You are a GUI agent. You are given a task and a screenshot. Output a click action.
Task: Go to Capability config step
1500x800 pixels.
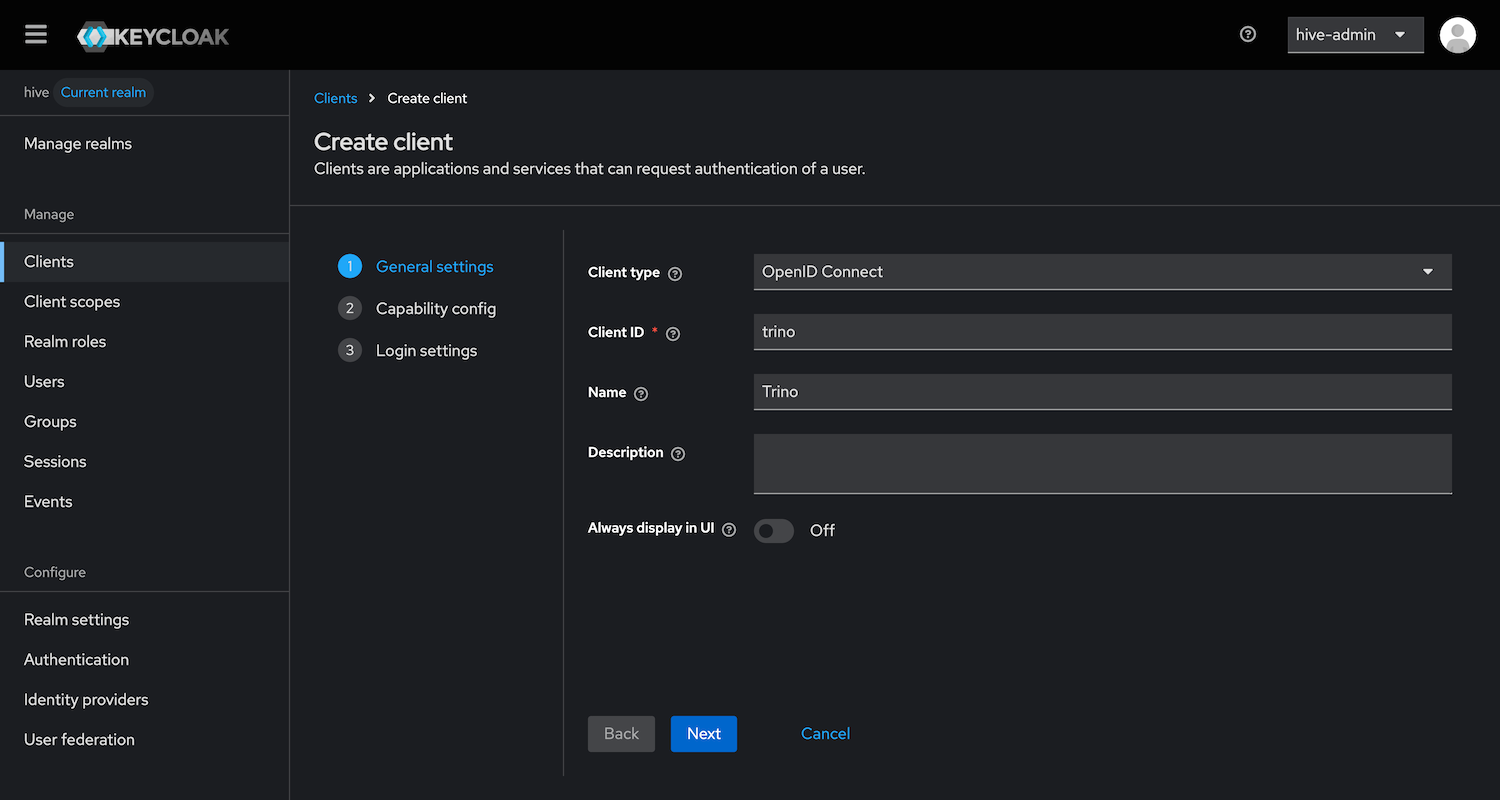click(435, 309)
